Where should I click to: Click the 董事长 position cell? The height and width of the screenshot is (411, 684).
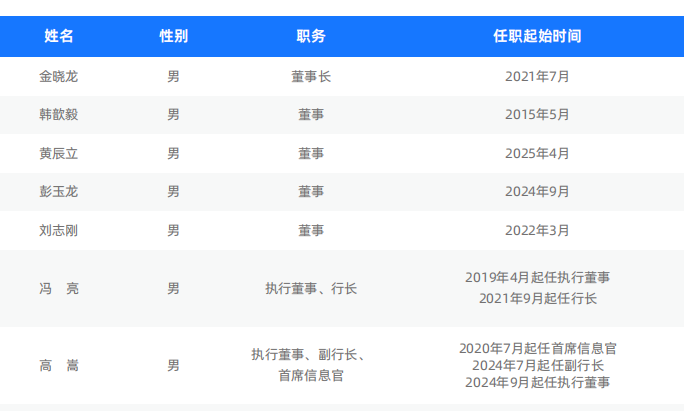coord(311,76)
